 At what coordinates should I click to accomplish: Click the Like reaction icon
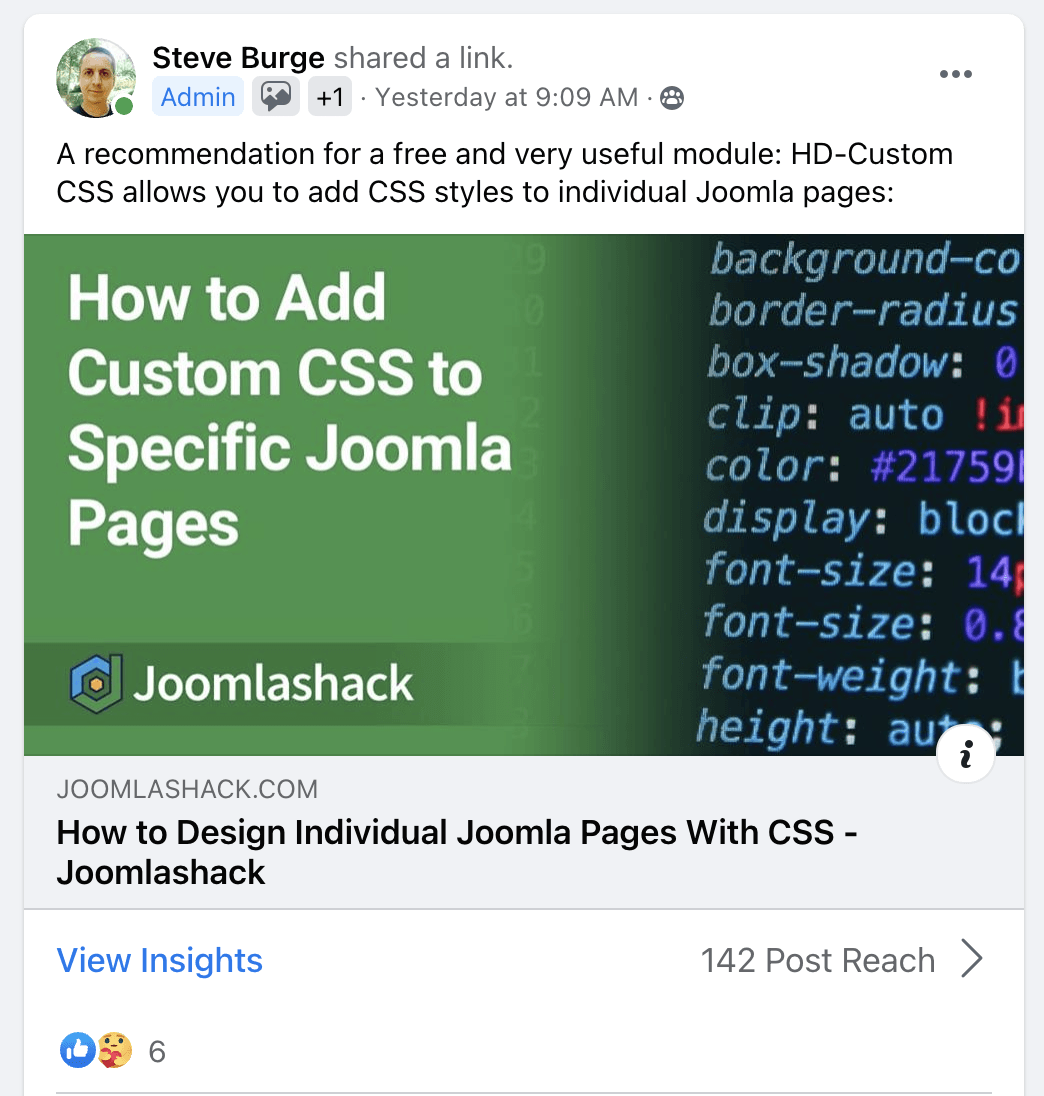point(77,1050)
